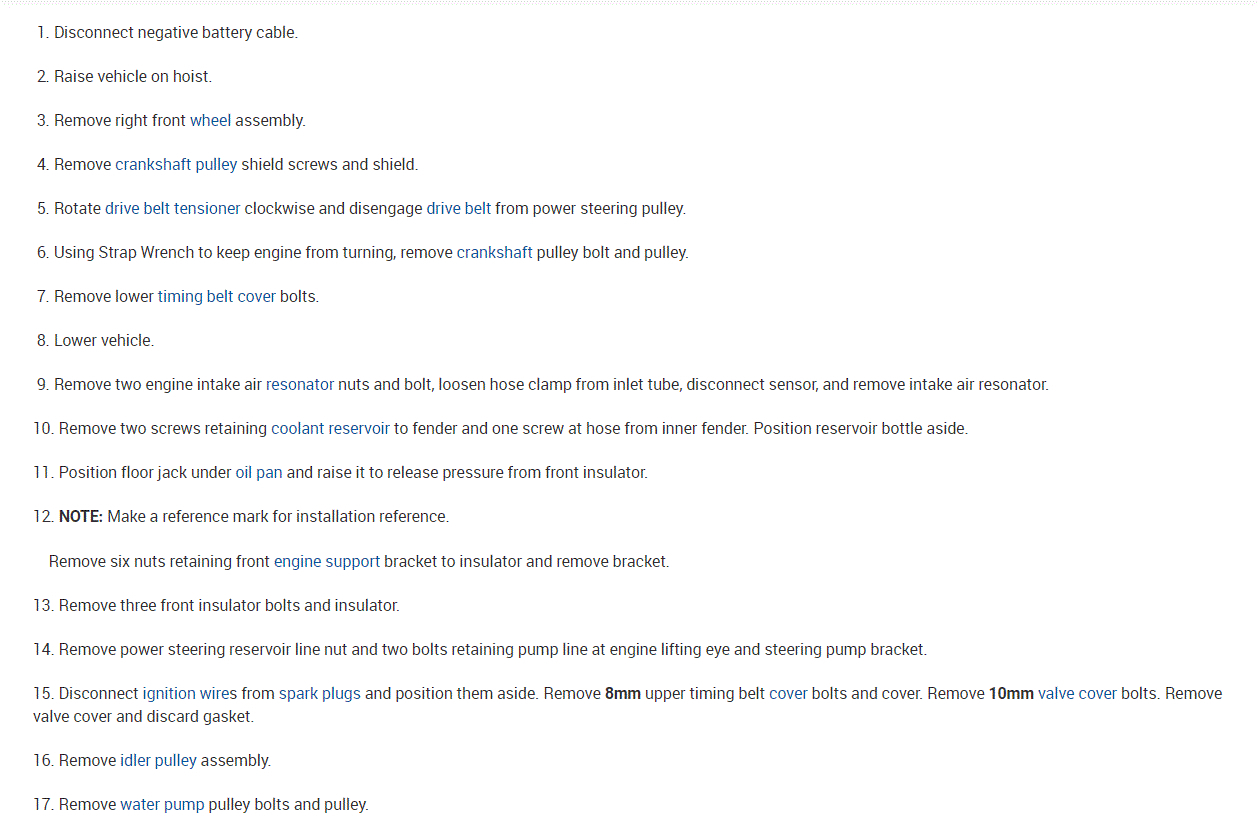1258x834 pixels.
Task: Open the "coolant reservoir" link
Action: (330, 429)
